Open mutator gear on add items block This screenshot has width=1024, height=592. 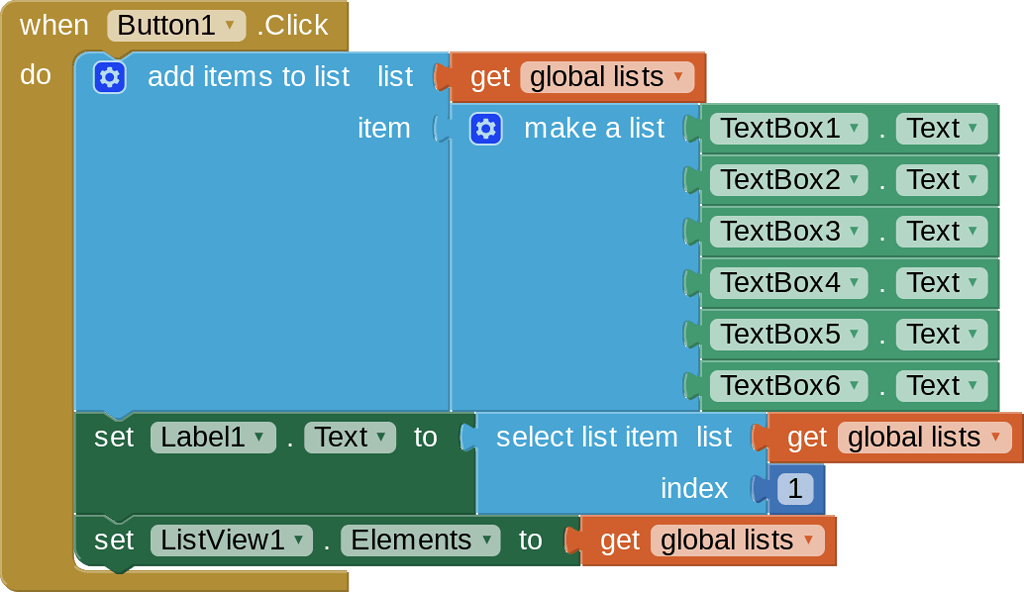tap(109, 77)
